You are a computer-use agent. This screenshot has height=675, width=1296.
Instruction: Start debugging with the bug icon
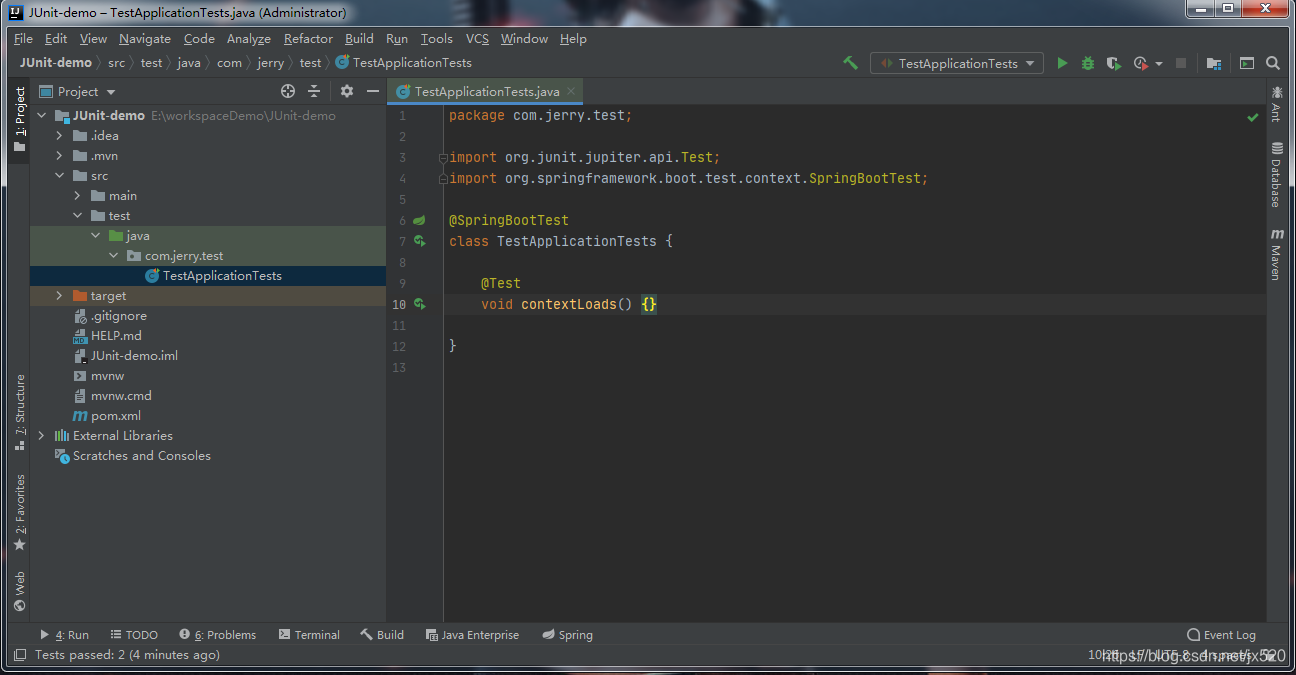[x=1088, y=63]
